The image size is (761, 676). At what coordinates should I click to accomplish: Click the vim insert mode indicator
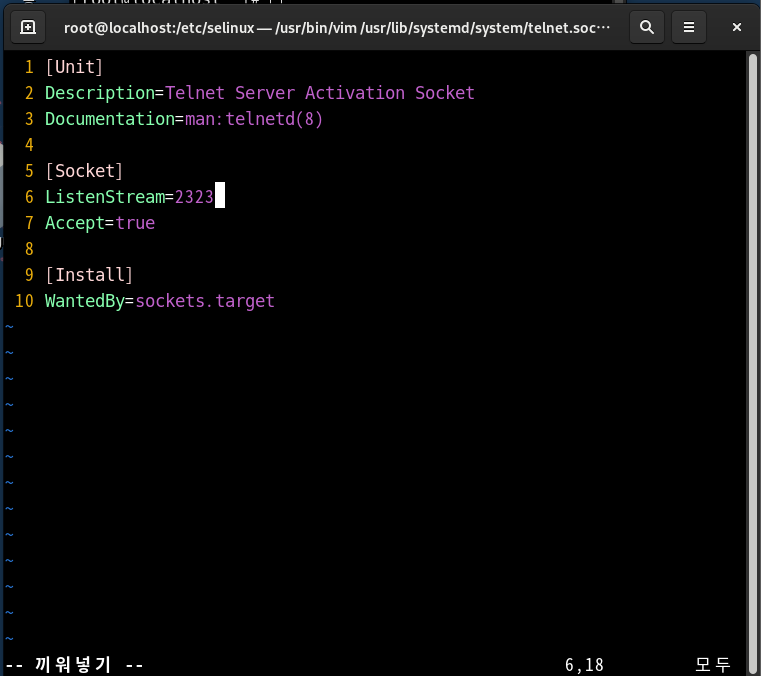74,664
